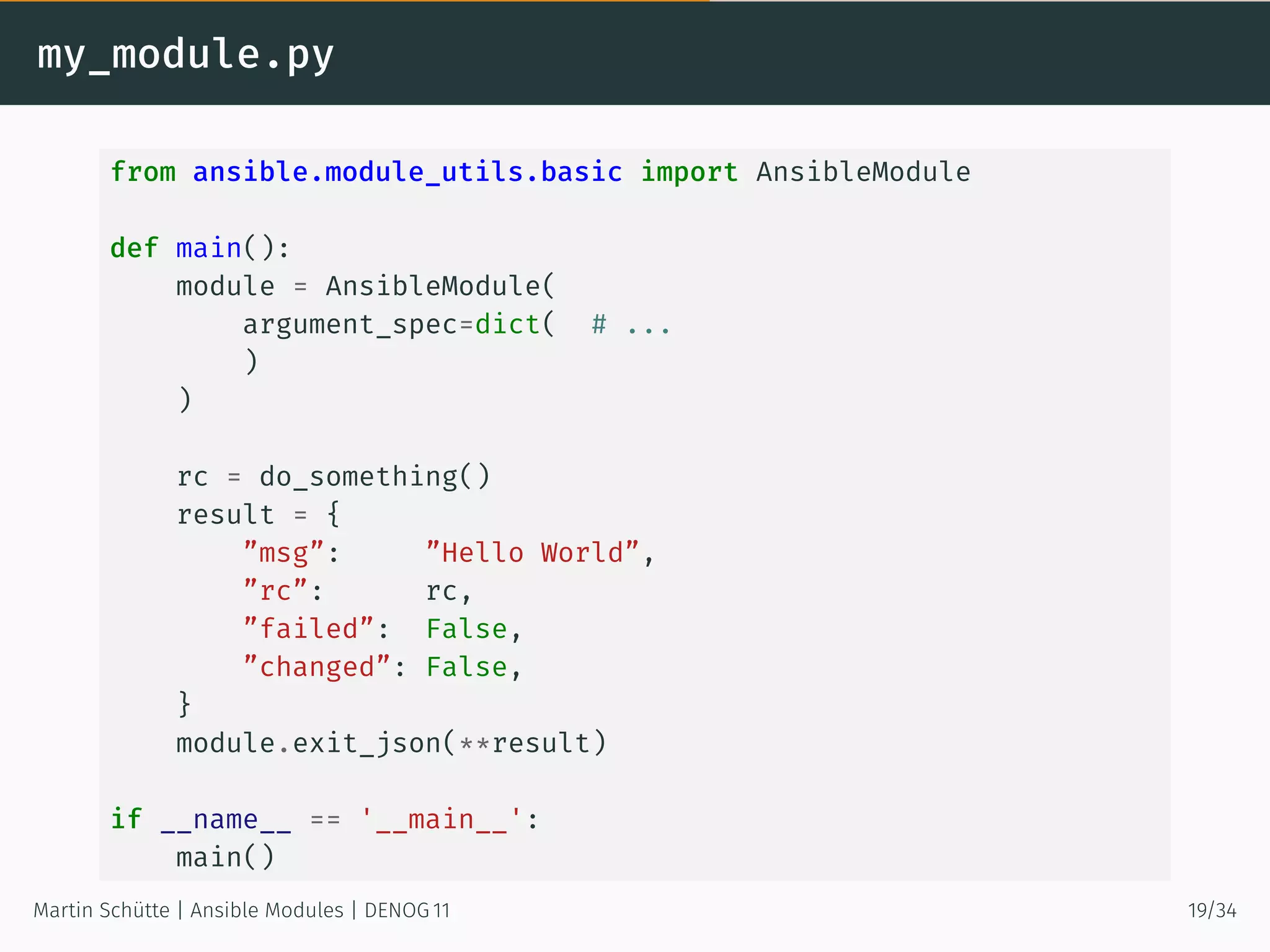Image resolution: width=1270 pixels, height=952 pixels.
Task: Click the footer text 'Ansible Modules'
Action: [267, 910]
